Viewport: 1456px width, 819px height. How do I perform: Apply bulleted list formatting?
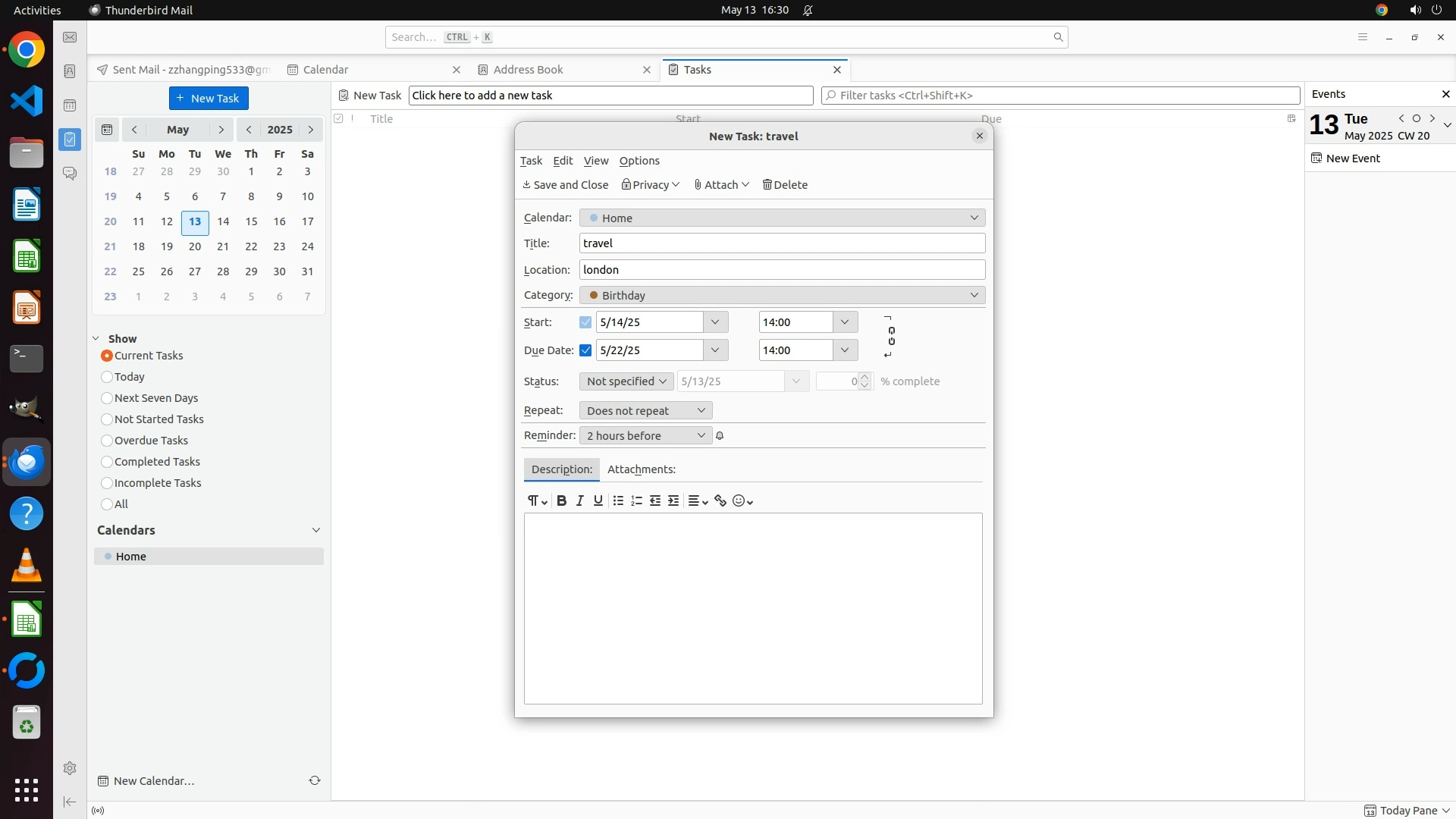point(618,500)
